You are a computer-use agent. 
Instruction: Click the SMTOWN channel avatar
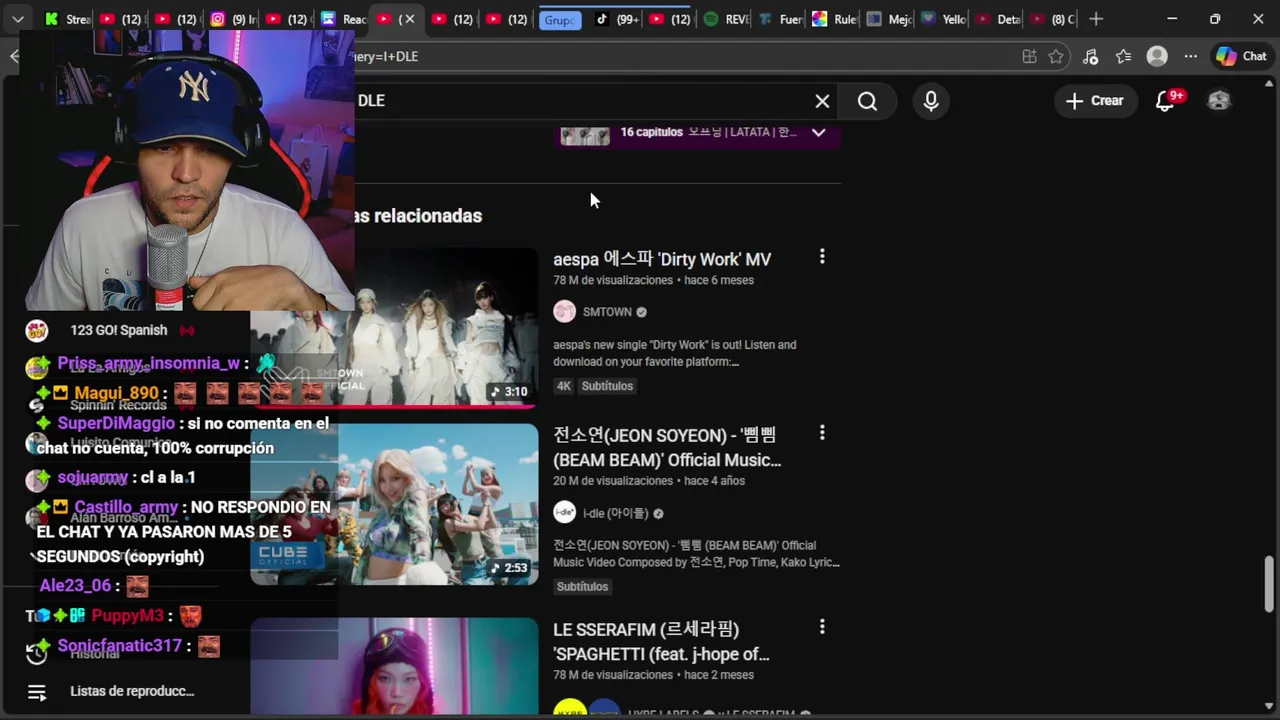tap(565, 312)
